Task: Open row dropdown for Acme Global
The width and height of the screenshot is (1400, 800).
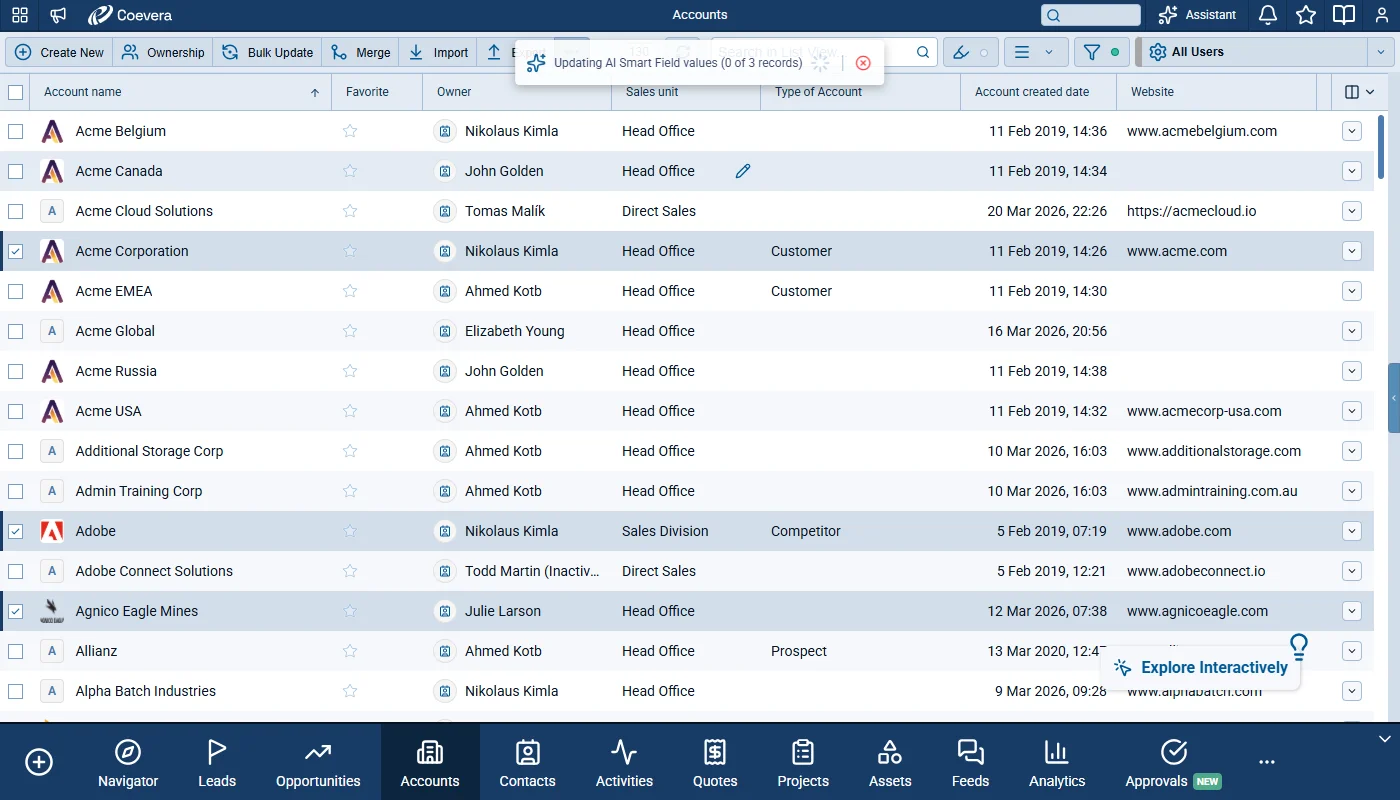Action: [x=1352, y=331]
